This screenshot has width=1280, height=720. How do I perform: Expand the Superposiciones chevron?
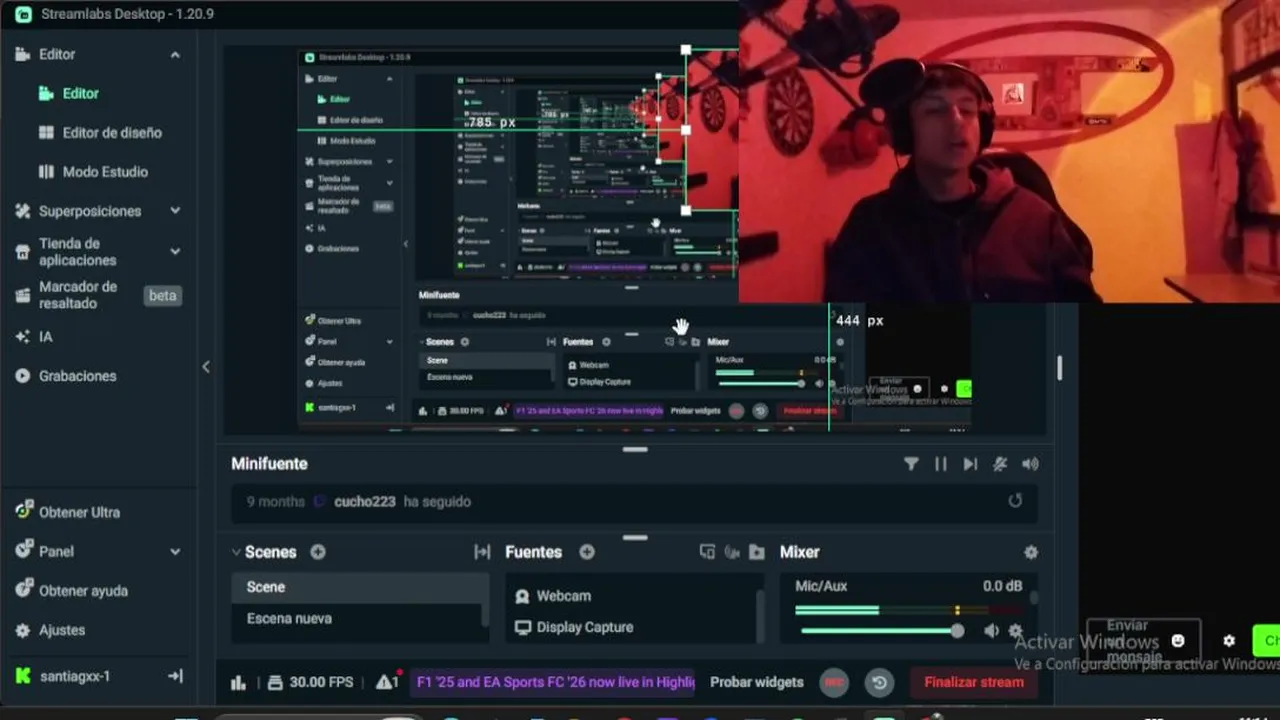coord(175,211)
